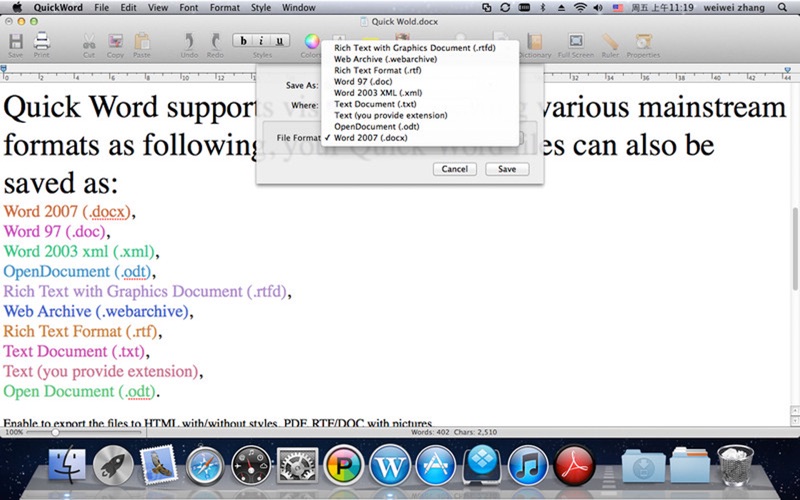
Task: Toggle italic style button
Action: [261, 41]
